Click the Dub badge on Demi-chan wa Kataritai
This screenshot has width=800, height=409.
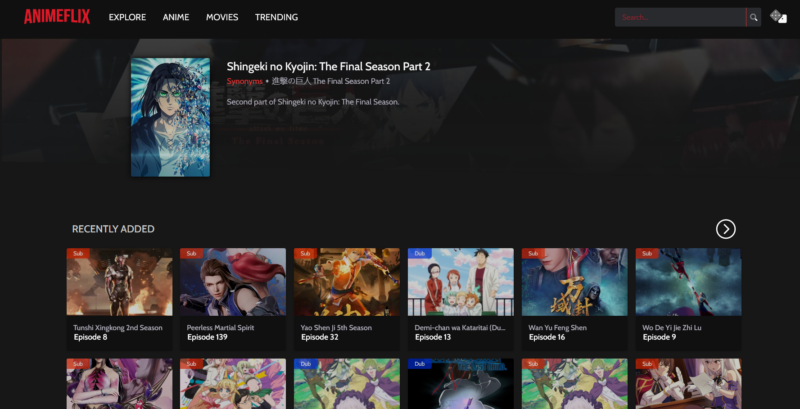click(x=420, y=253)
